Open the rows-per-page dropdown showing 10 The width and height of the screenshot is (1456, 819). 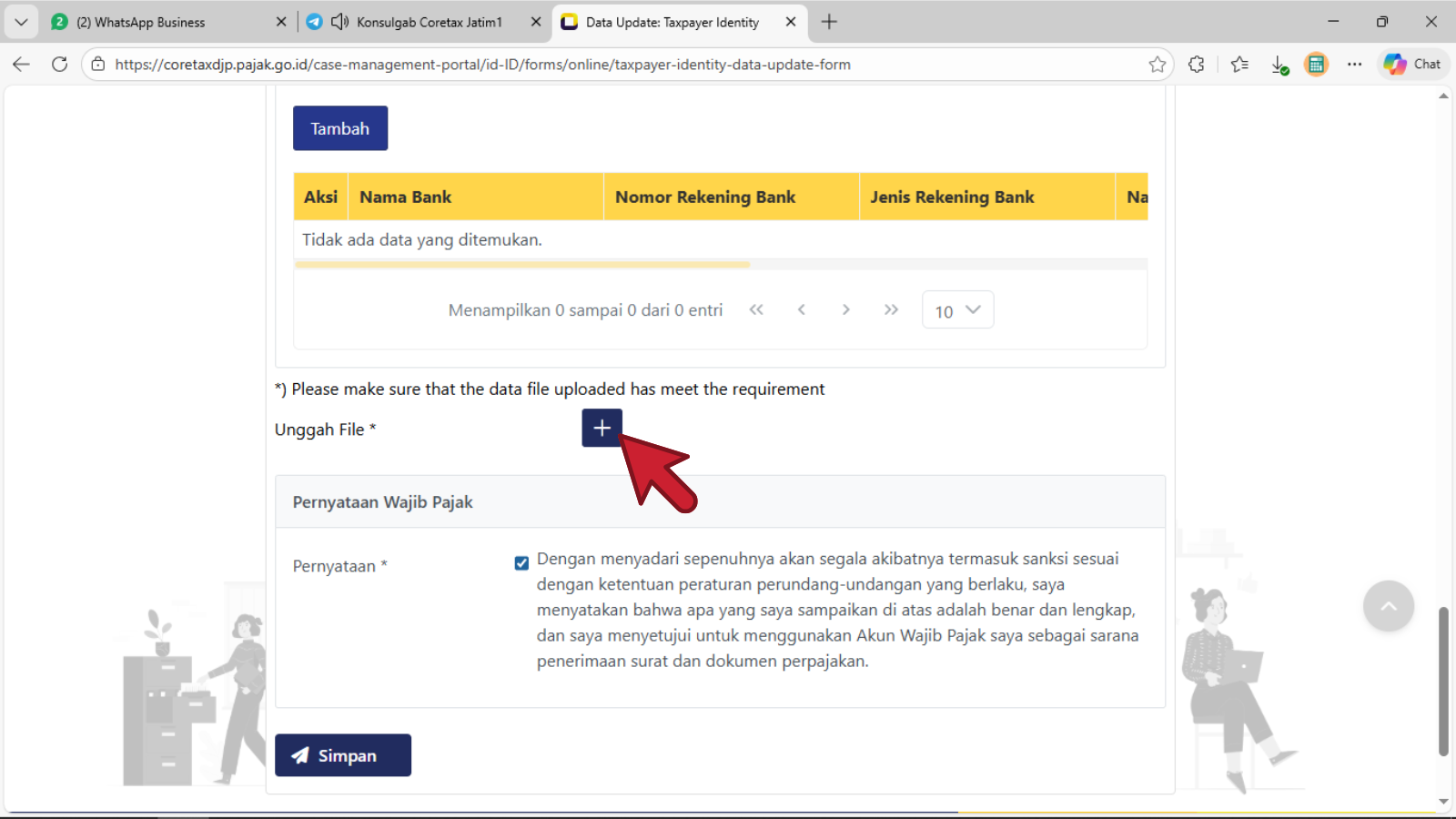tap(957, 310)
